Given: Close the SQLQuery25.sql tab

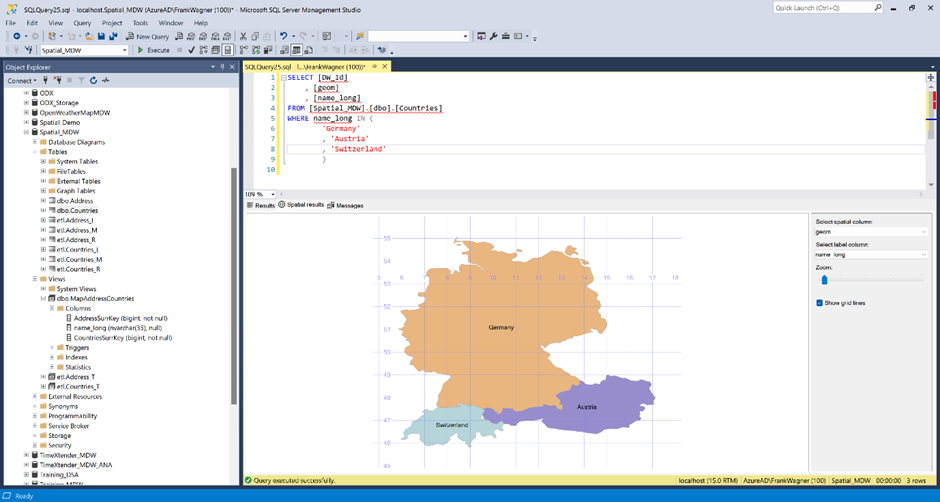Looking at the screenshot, I should (384, 67).
